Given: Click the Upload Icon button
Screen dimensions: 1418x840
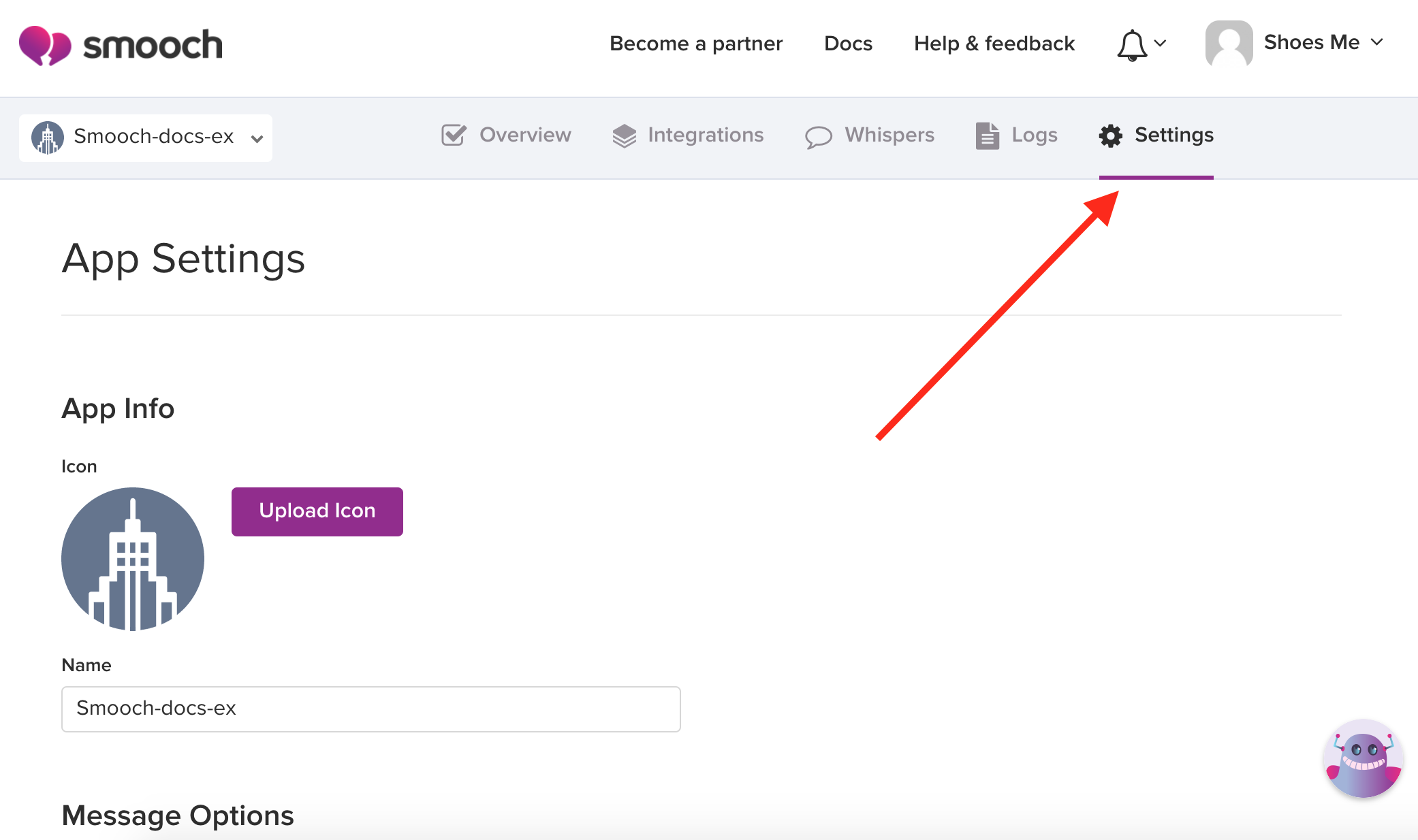Looking at the screenshot, I should click(316, 510).
